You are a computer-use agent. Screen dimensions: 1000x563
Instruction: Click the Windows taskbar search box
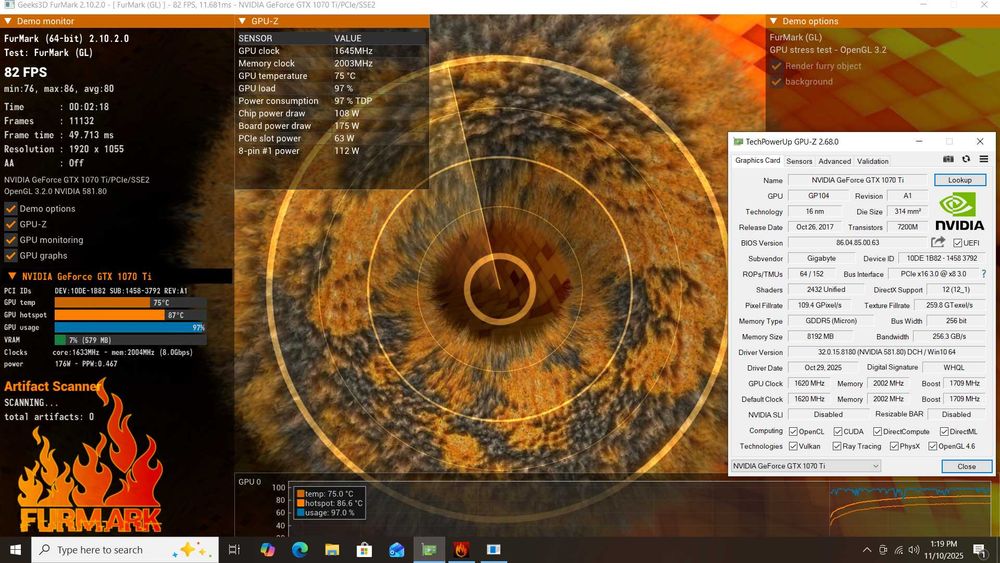[100, 550]
